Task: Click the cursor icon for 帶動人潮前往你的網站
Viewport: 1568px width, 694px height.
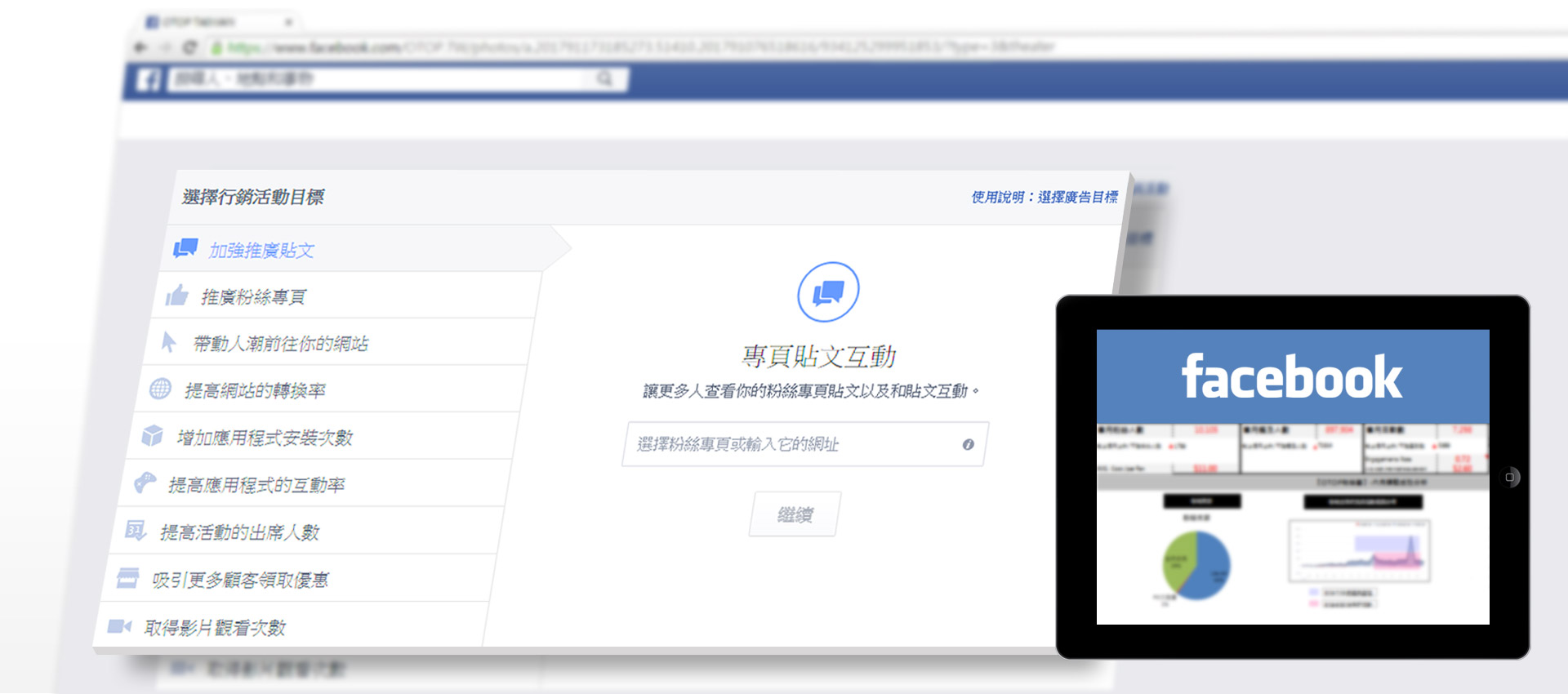Action: [x=168, y=341]
